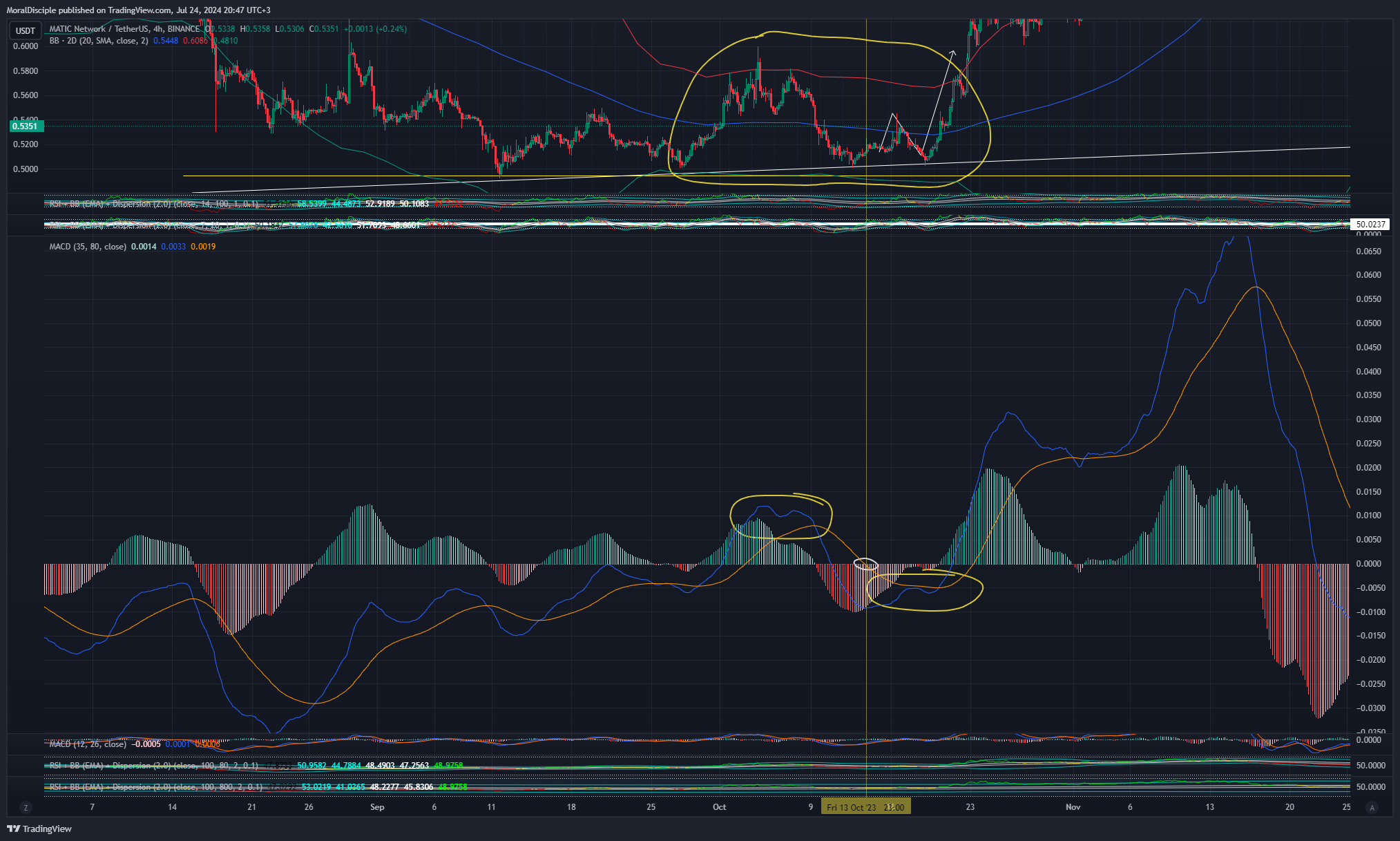Click the 0.6000 price axis label
The image size is (1400, 841).
[26, 46]
